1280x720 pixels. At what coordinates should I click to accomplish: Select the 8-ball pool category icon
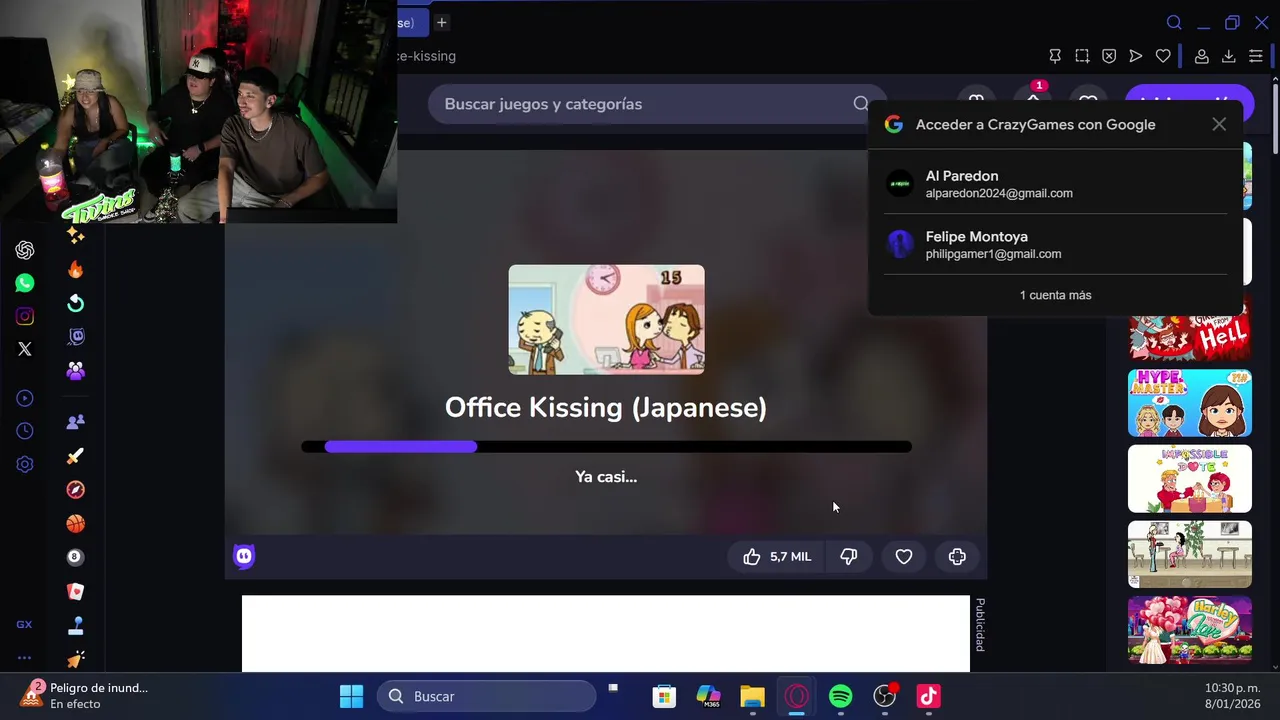point(76,557)
